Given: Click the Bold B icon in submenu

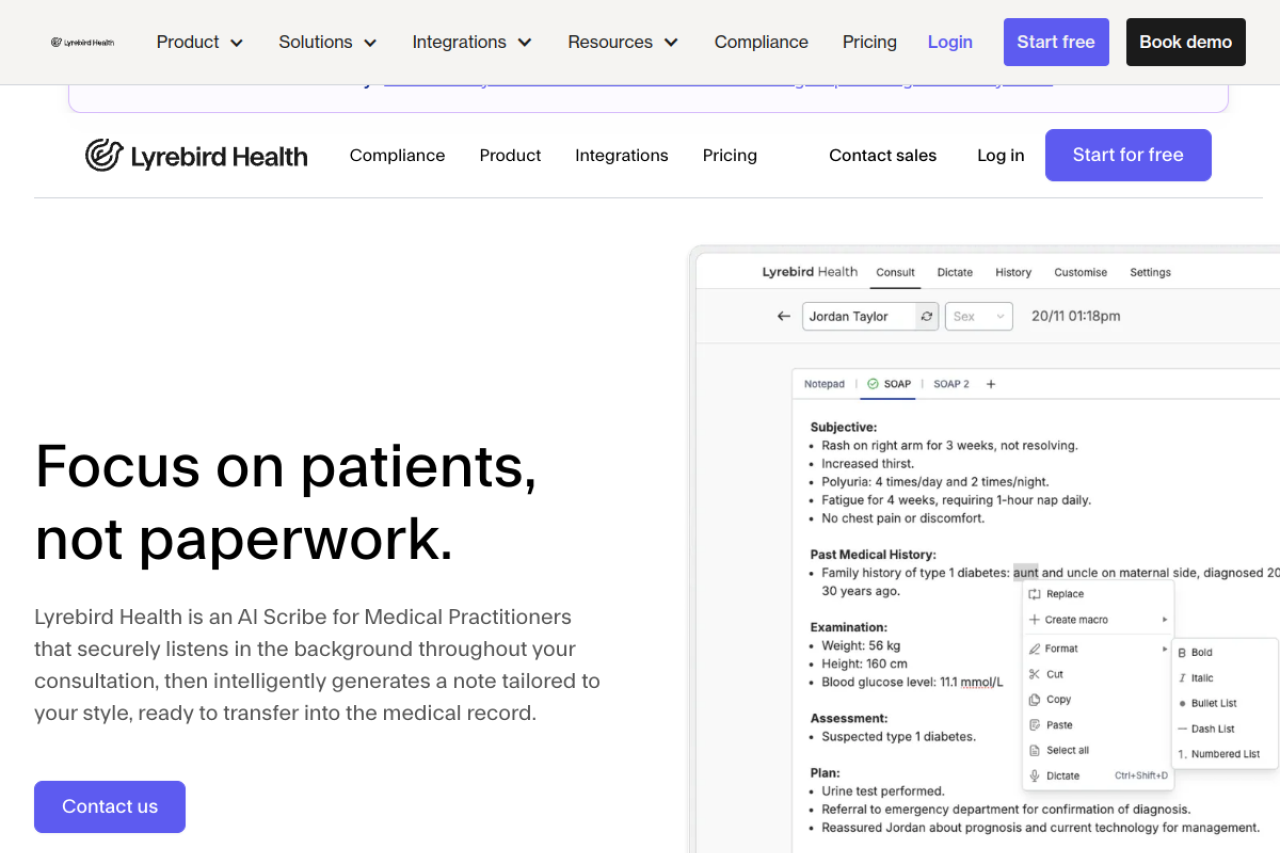Looking at the screenshot, I should [x=1182, y=652].
